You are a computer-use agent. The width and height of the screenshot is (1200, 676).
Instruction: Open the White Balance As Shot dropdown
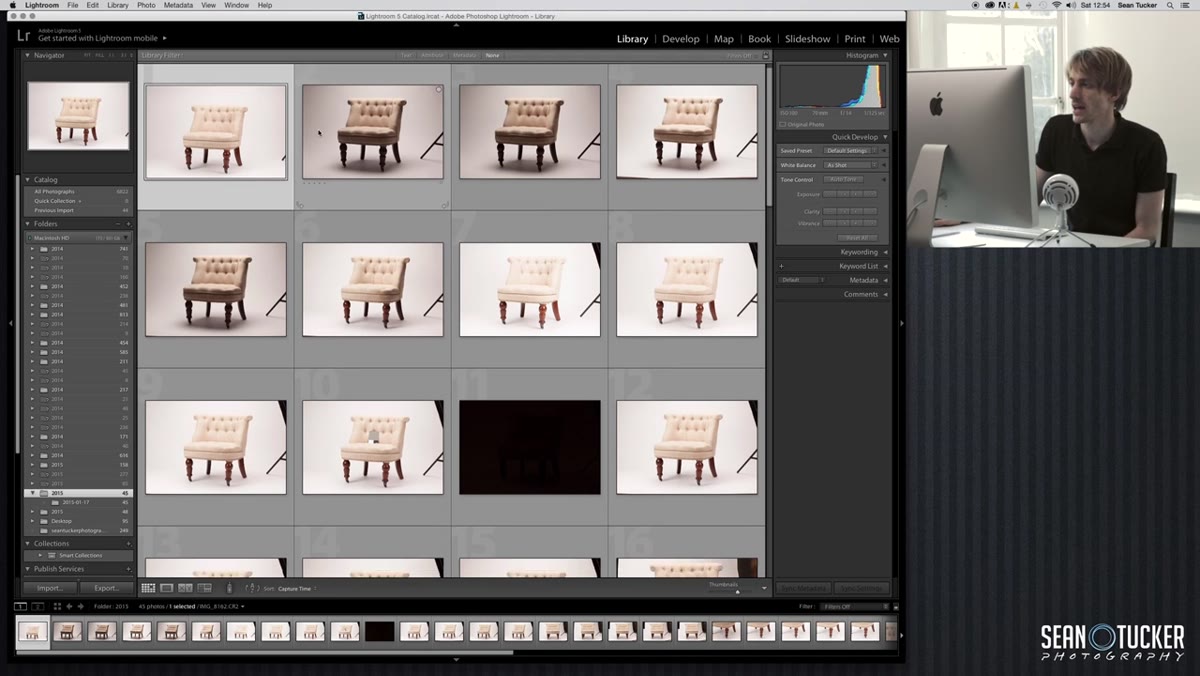[850, 165]
